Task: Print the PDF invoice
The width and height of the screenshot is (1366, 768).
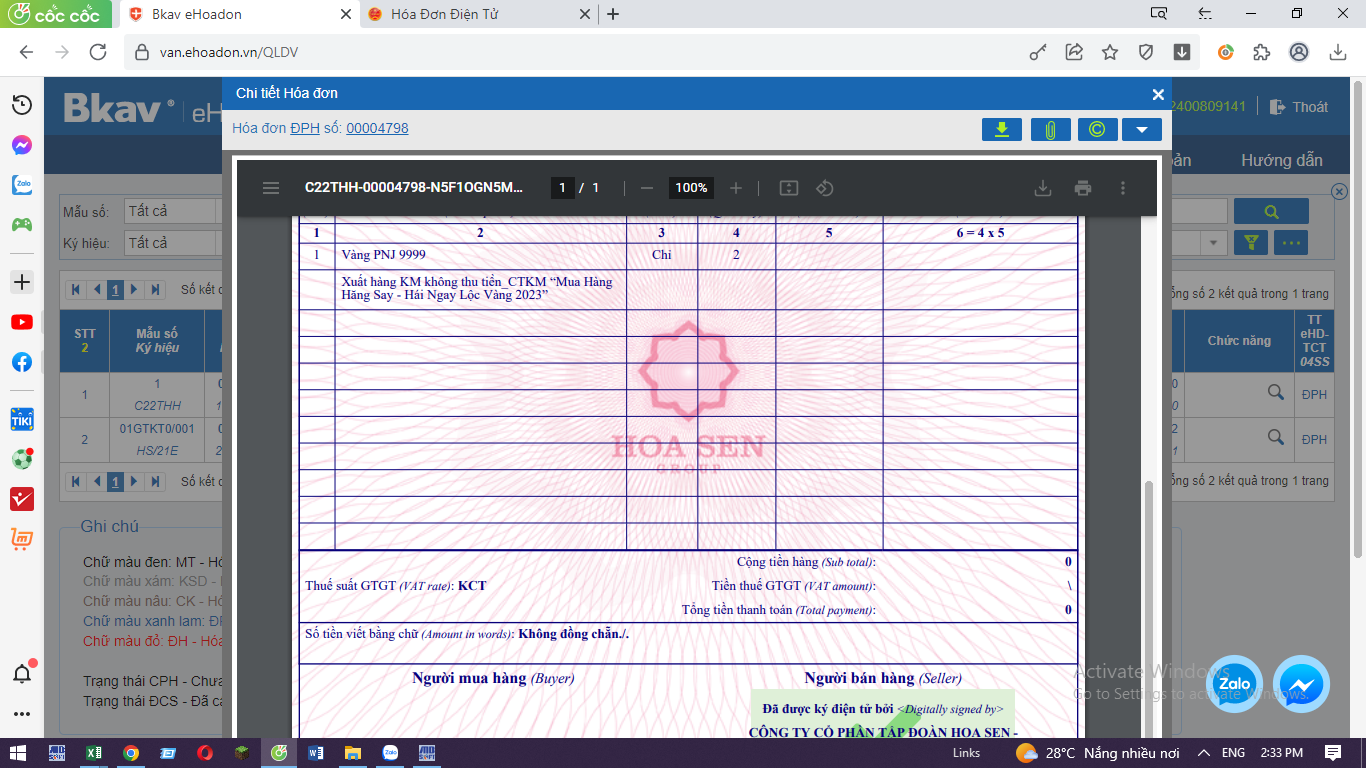Action: [x=1082, y=188]
